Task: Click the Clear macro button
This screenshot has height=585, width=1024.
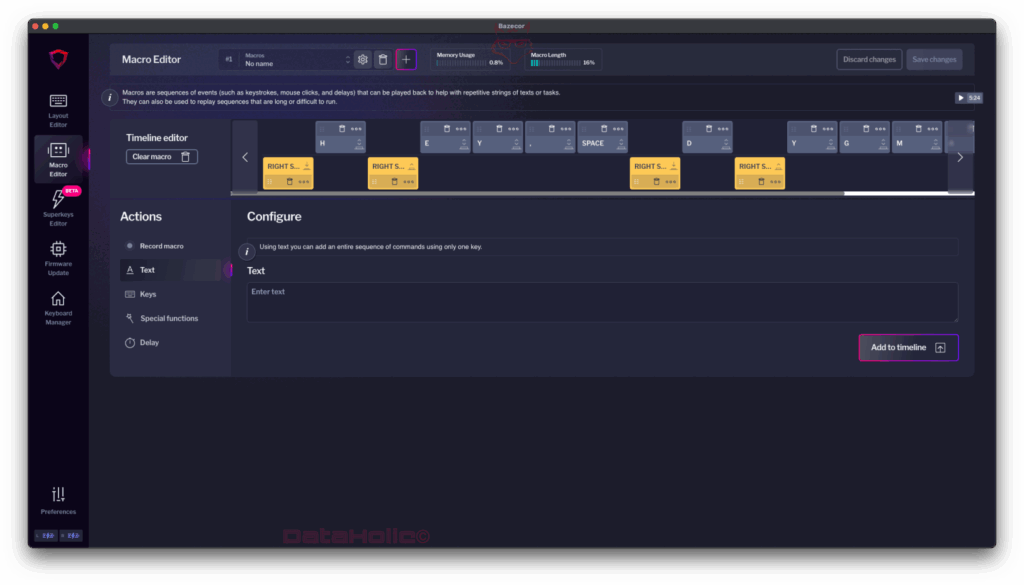Action: [x=161, y=157]
